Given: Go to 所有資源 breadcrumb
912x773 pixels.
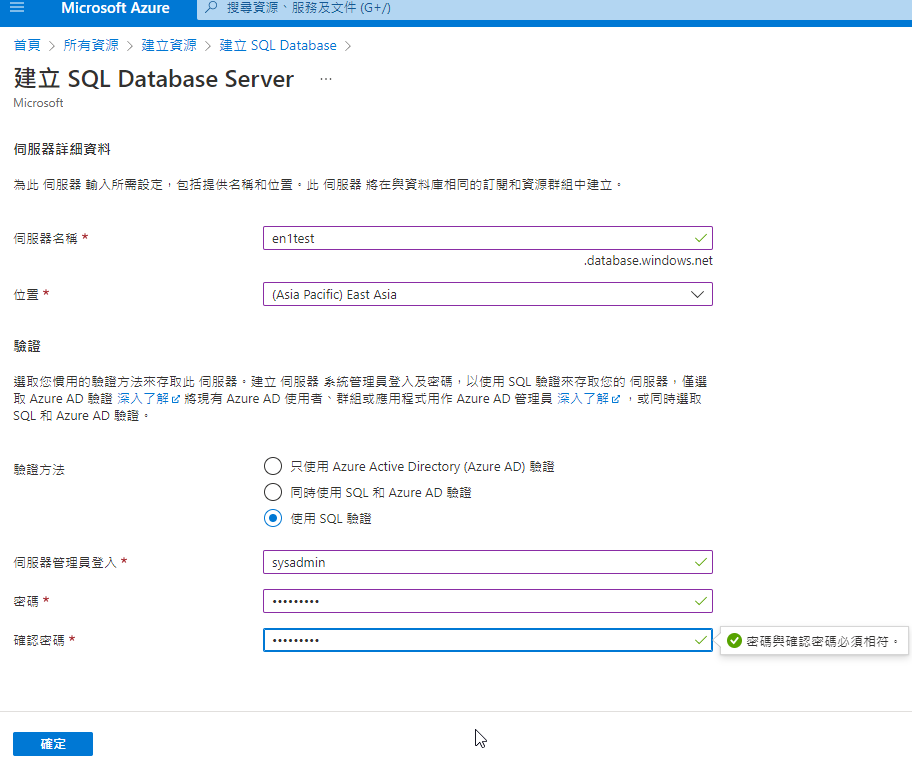Looking at the screenshot, I should [91, 45].
